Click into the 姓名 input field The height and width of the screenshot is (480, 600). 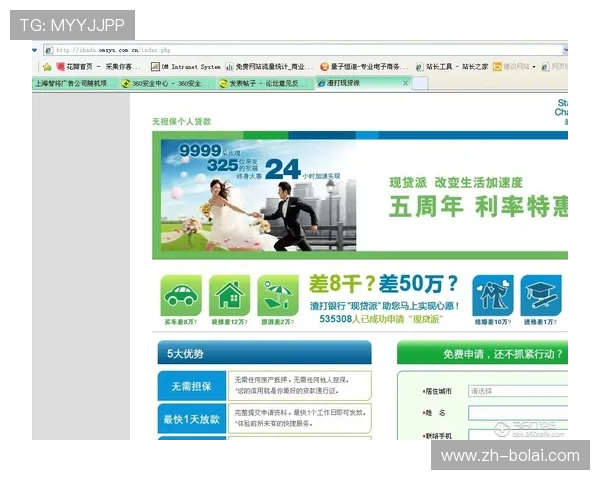click(518, 413)
